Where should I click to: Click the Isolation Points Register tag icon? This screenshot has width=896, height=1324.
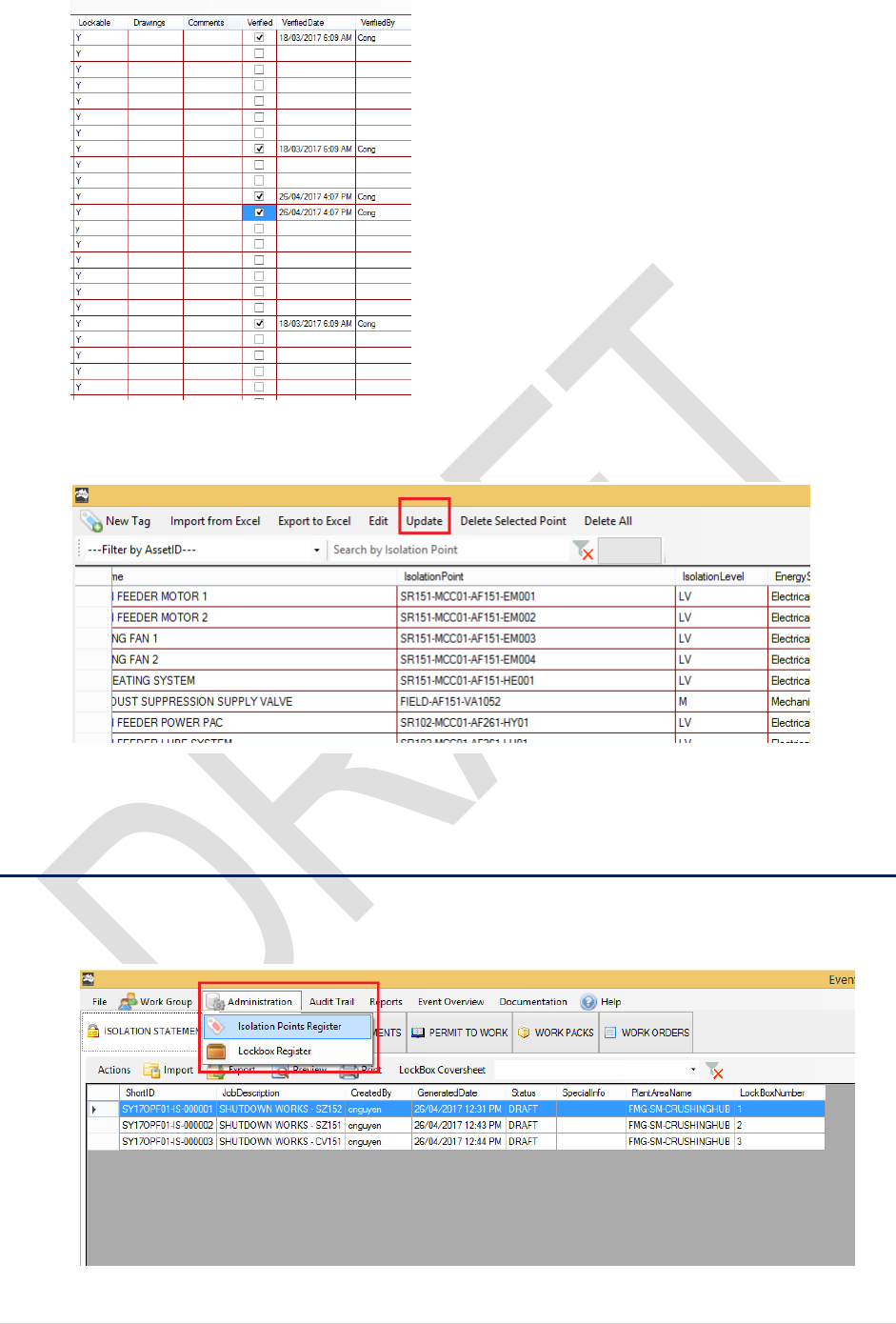point(217,1026)
